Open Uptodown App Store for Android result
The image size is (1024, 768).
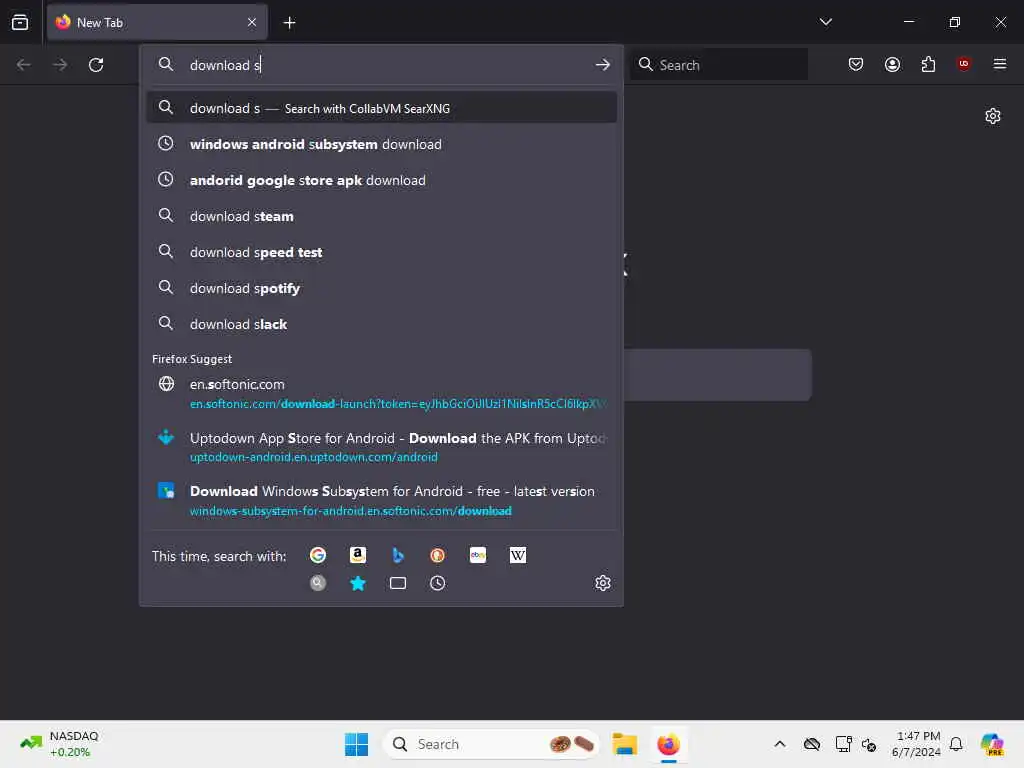coord(381,447)
